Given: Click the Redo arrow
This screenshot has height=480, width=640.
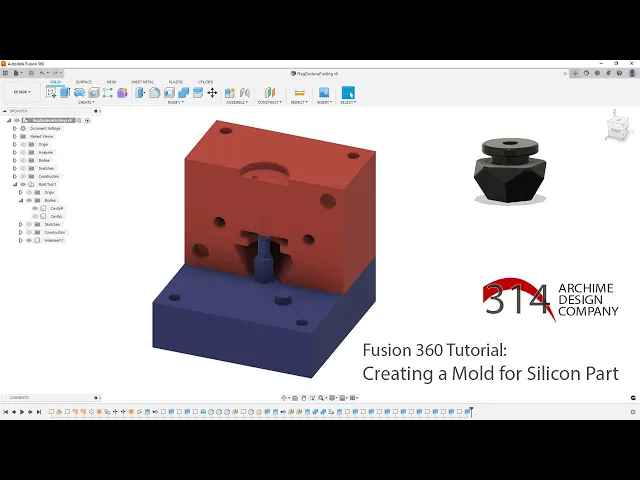Looking at the screenshot, I should pyautogui.click(x=56, y=73).
